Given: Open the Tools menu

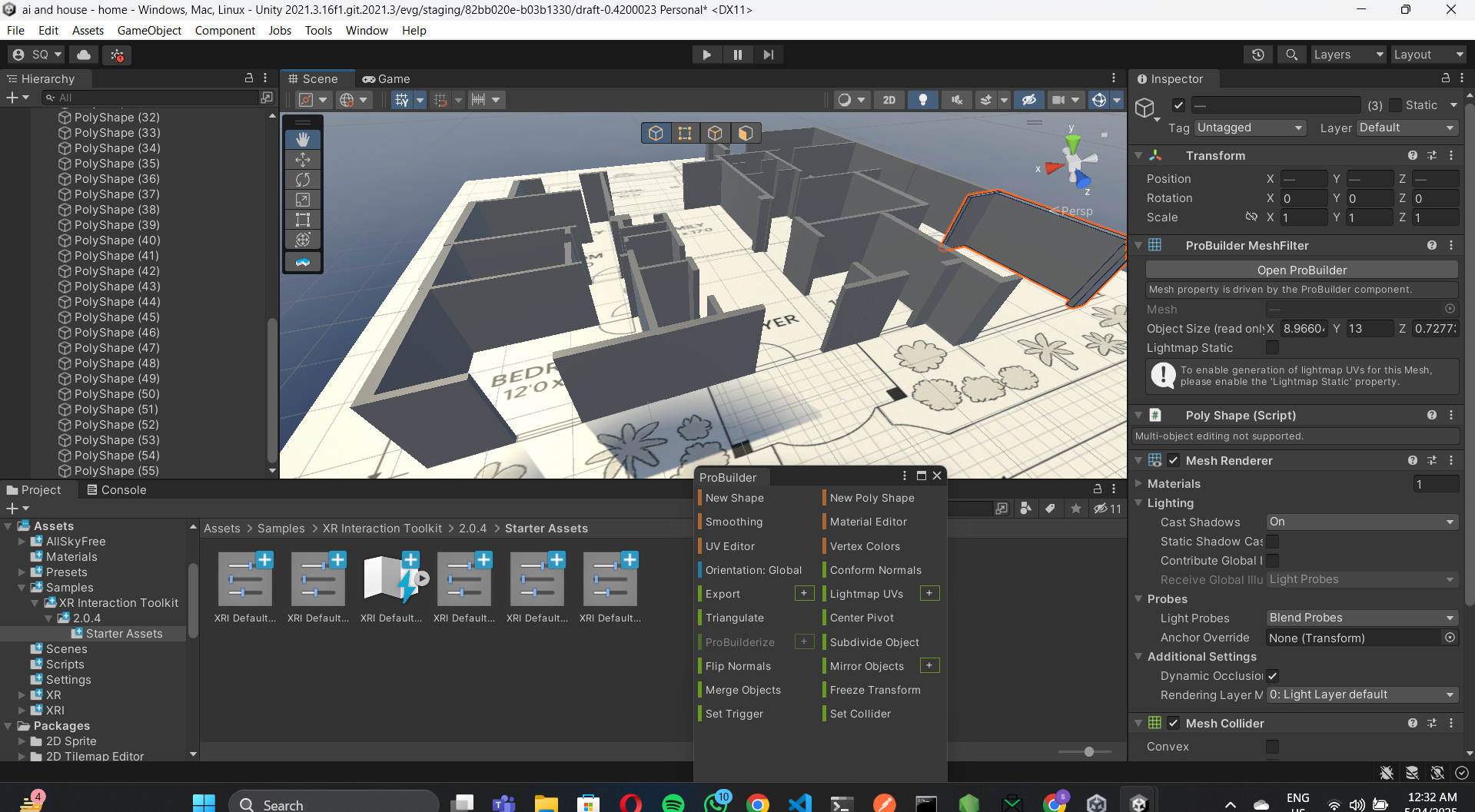Looking at the screenshot, I should (x=318, y=31).
